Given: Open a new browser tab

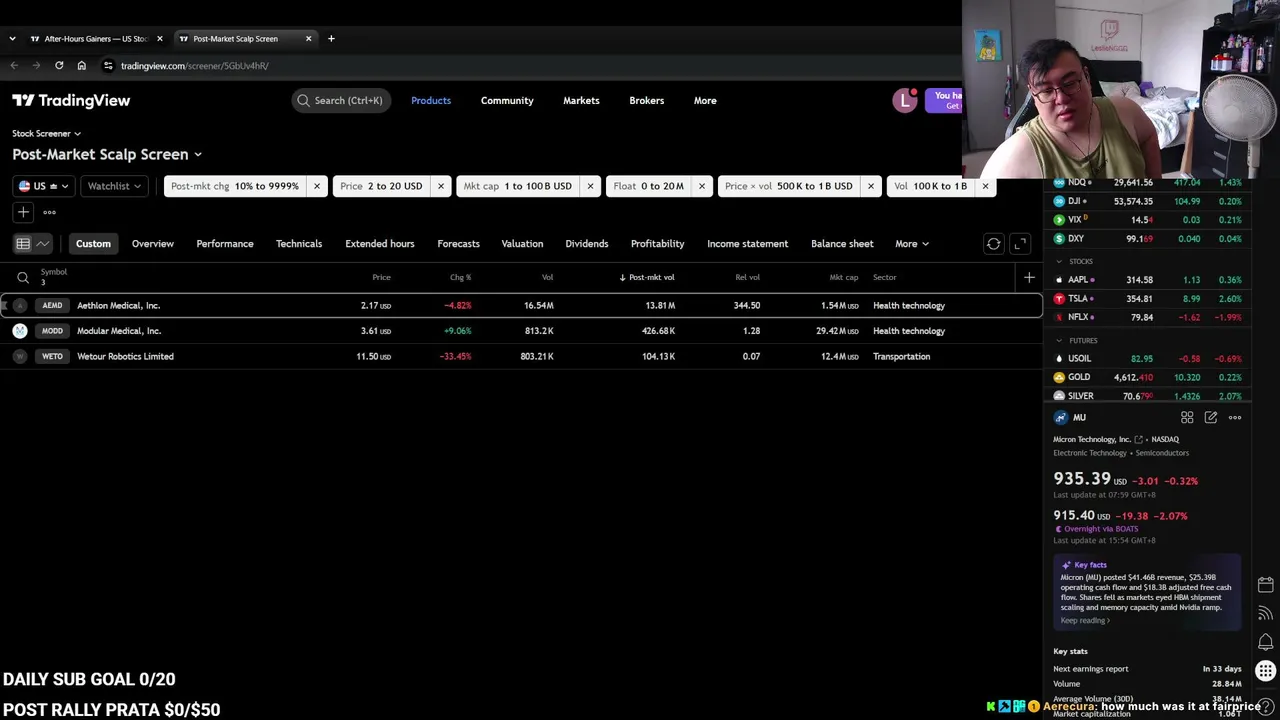Looking at the screenshot, I should pos(331,39).
